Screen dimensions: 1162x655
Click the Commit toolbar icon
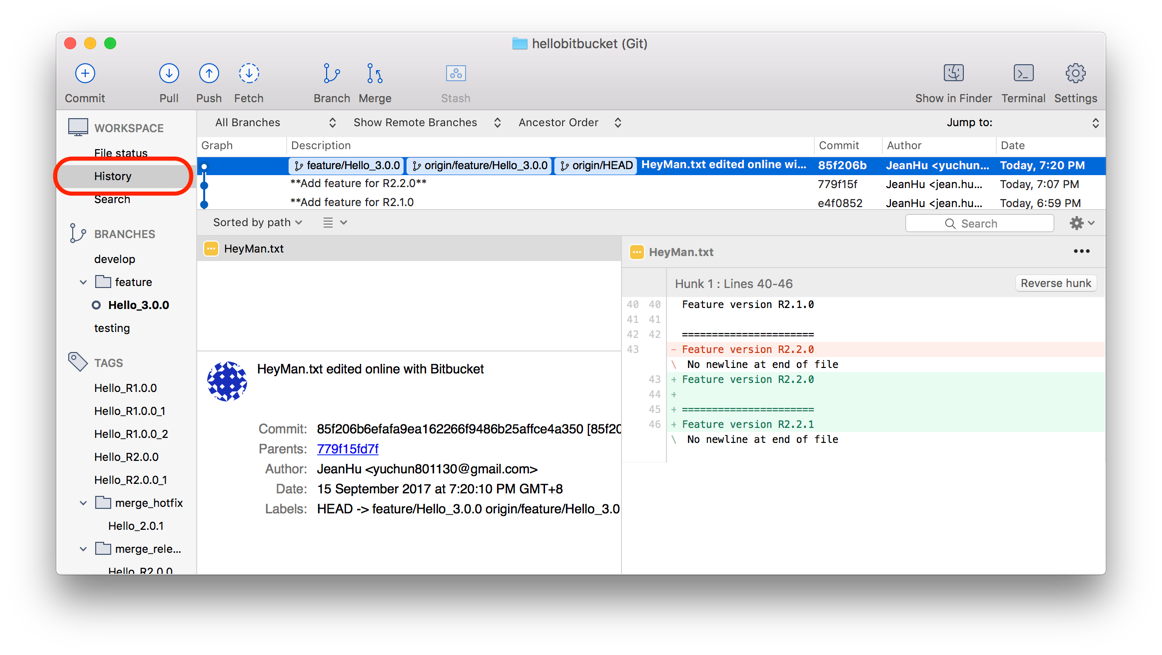point(84,73)
